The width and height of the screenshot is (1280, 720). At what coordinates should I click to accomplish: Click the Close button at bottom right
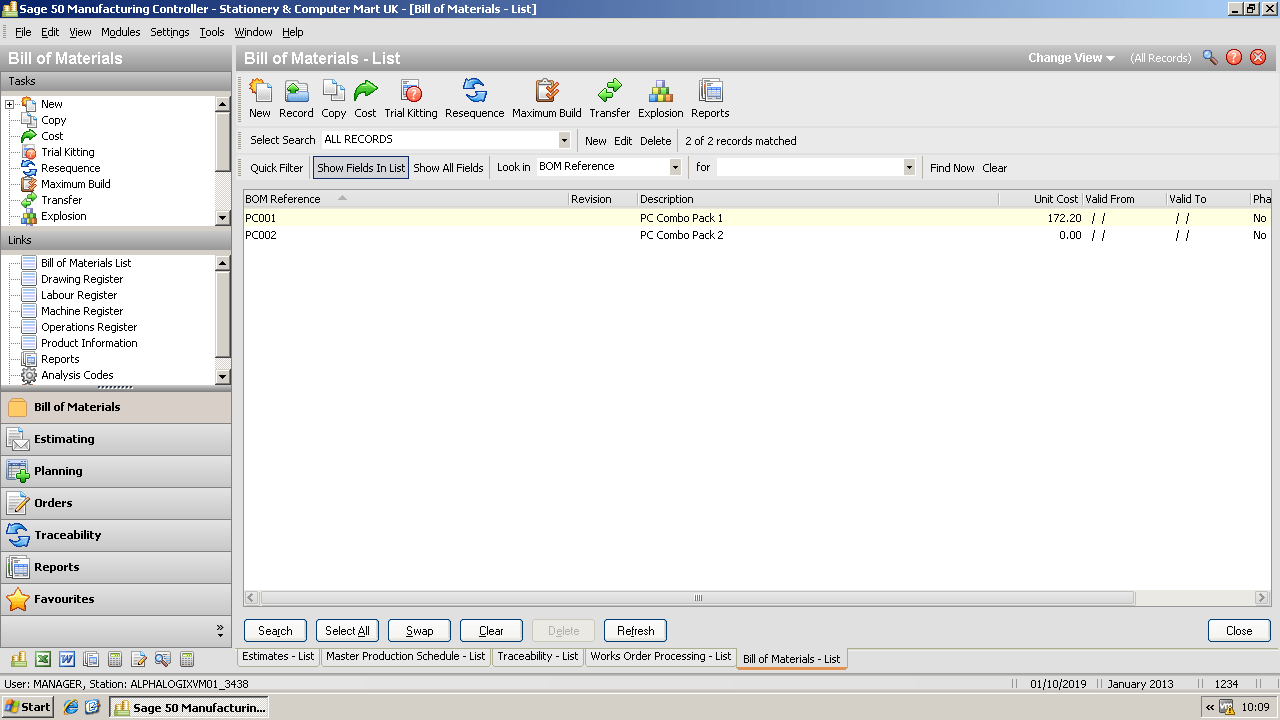coord(1239,631)
